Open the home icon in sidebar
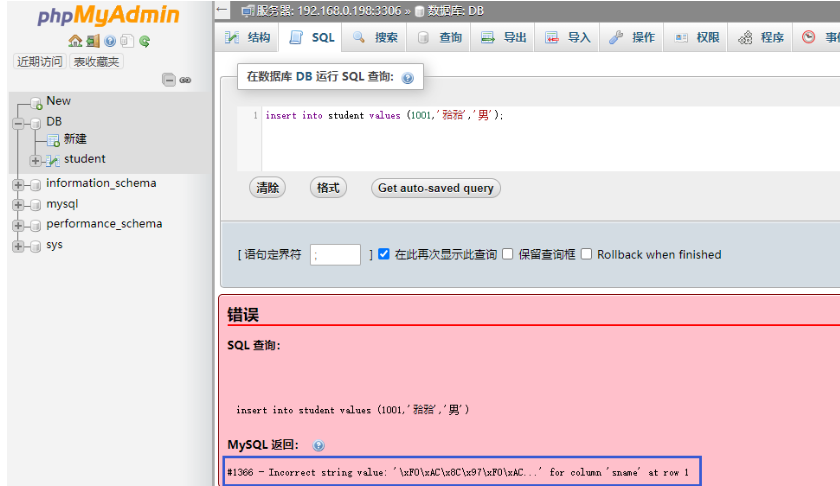The height and width of the screenshot is (486, 840). point(75,41)
